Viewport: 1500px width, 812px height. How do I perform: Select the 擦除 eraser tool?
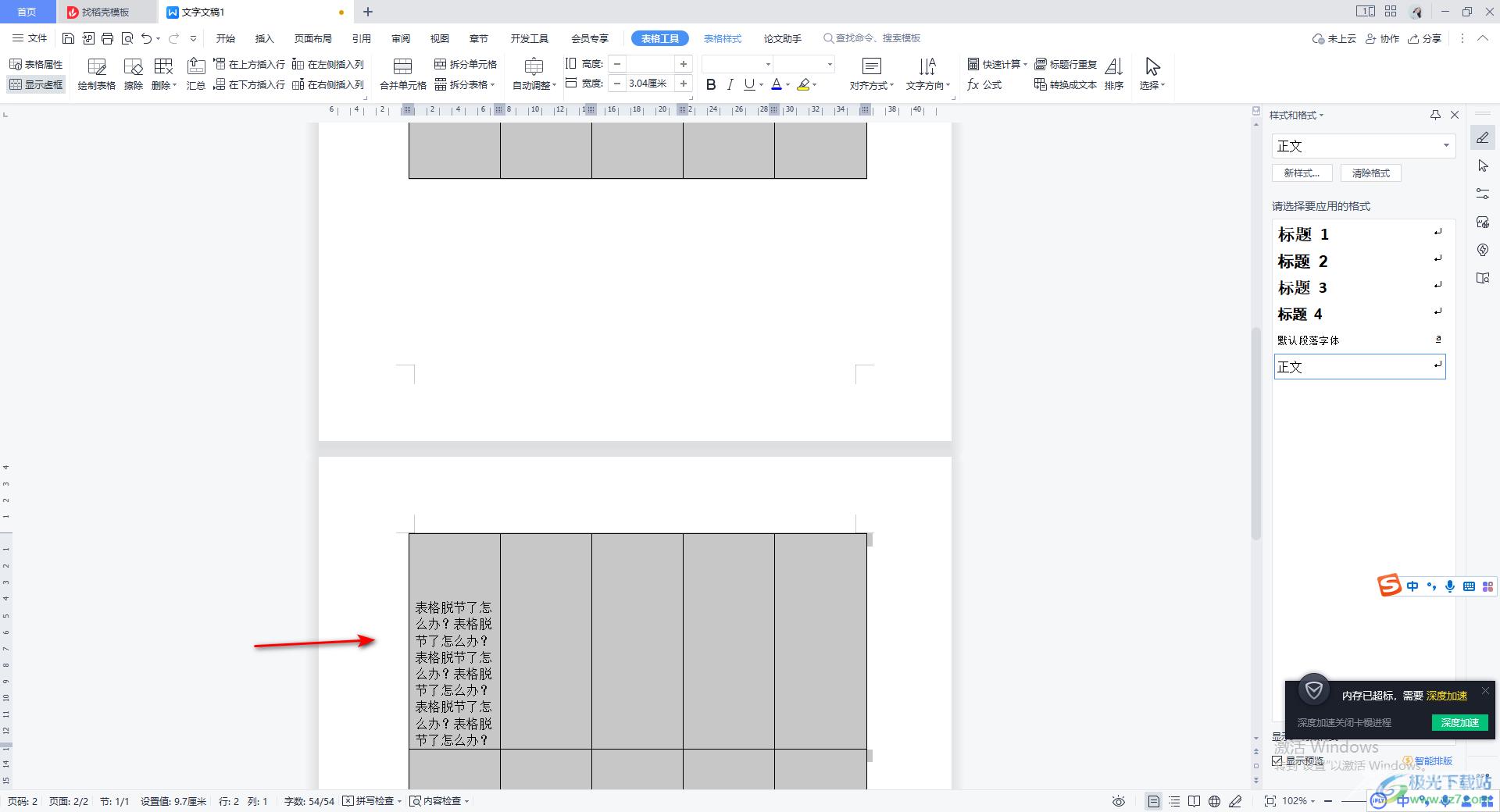coord(134,74)
